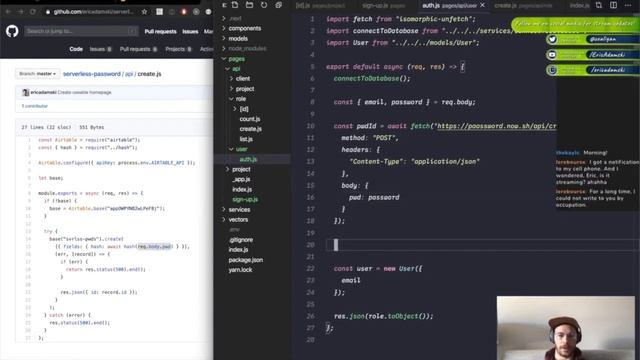Open list.js in the role folder
The width and height of the screenshot is (640, 360).
point(246,139)
